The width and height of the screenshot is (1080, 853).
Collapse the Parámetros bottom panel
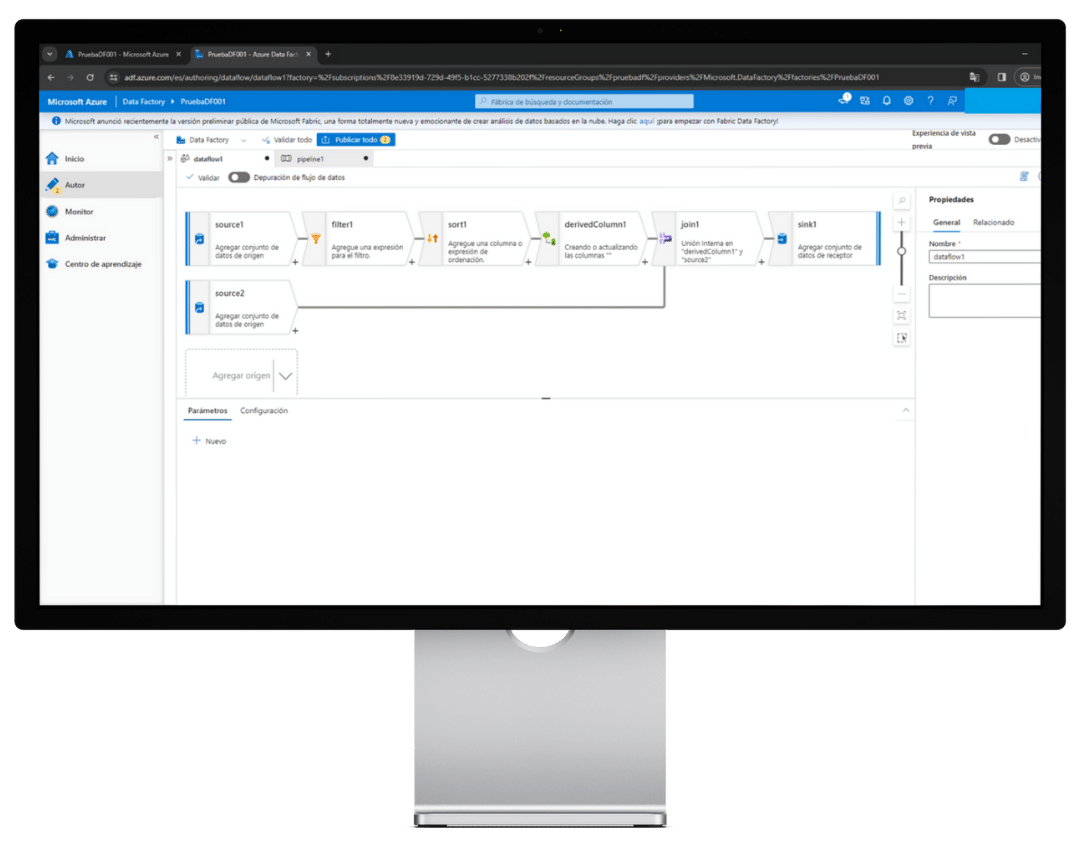906,410
